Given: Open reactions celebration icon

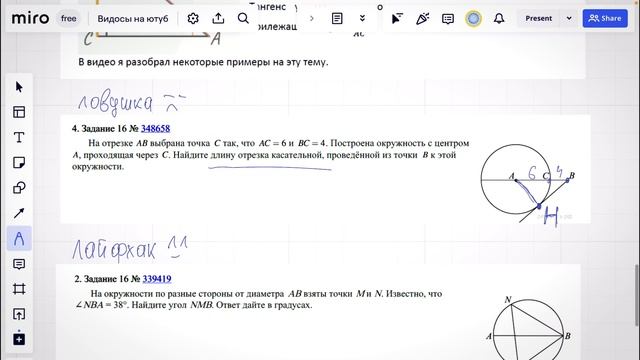Looking at the screenshot, I should (x=422, y=18).
